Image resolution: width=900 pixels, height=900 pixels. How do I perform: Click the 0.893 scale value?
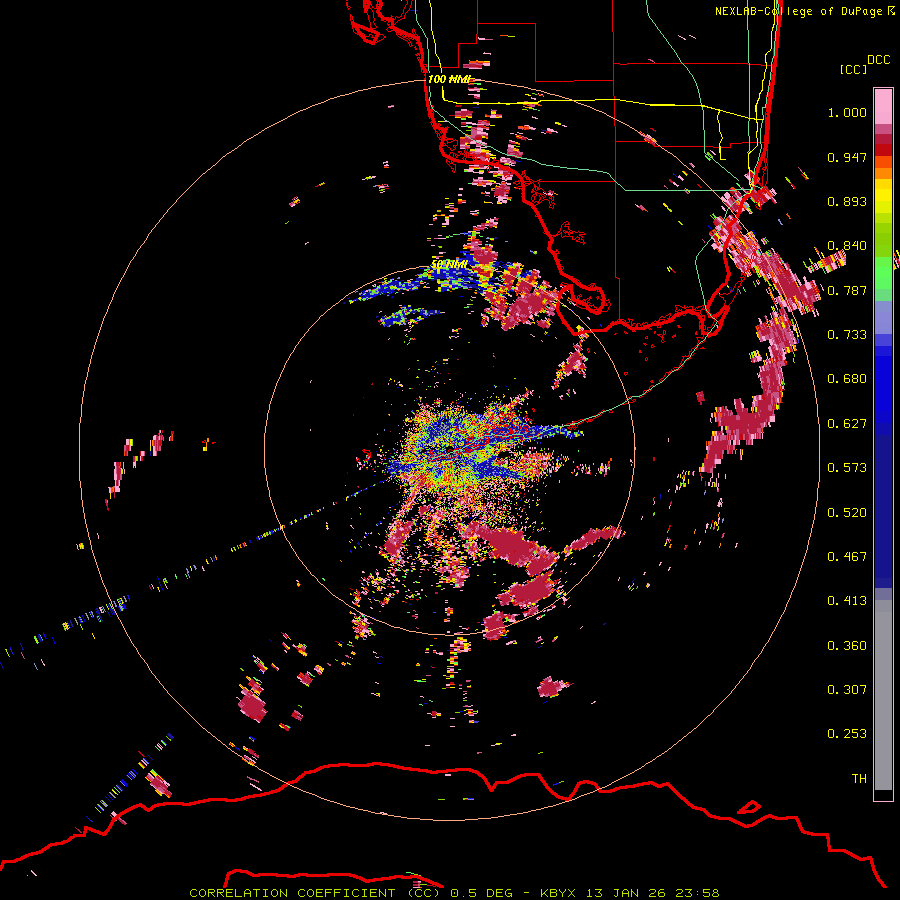tap(847, 201)
